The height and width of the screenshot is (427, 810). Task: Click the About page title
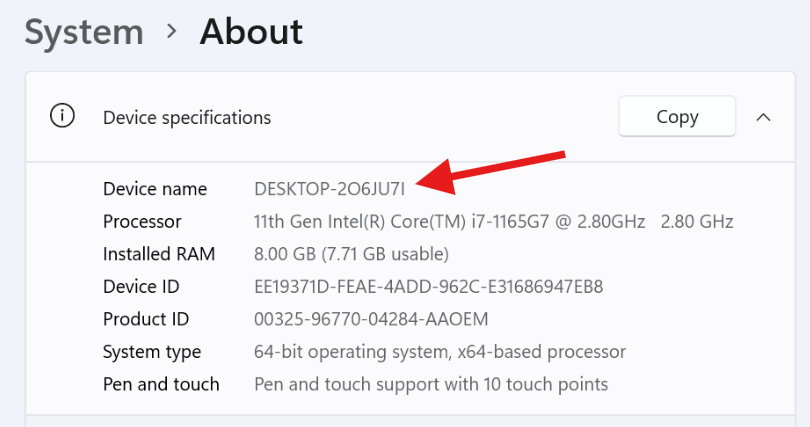pyautogui.click(x=251, y=32)
